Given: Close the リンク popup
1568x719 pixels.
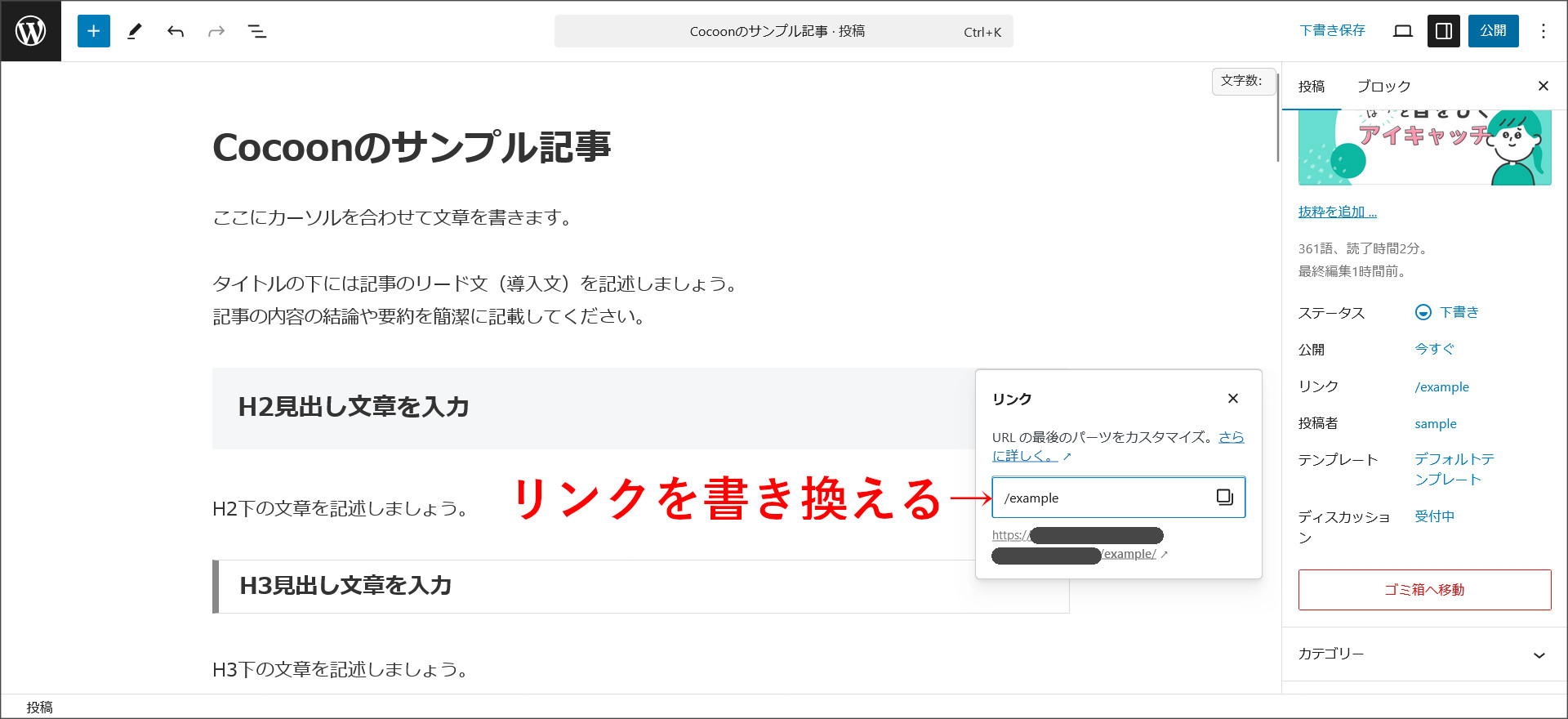Looking at the screenshot, I should tap(1233, 399).
